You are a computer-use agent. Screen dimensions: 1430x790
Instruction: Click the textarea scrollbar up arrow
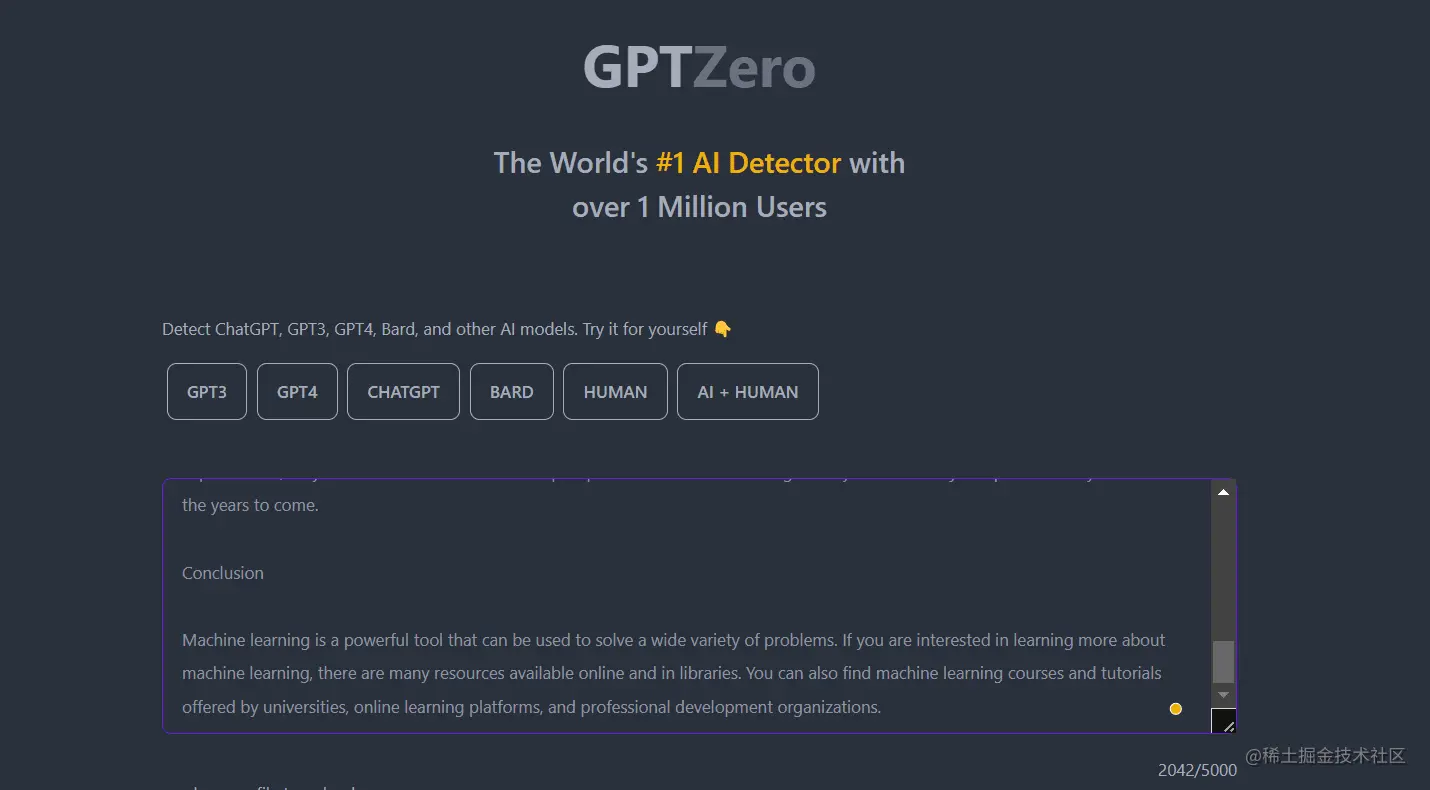click(x=1223, y=492)
